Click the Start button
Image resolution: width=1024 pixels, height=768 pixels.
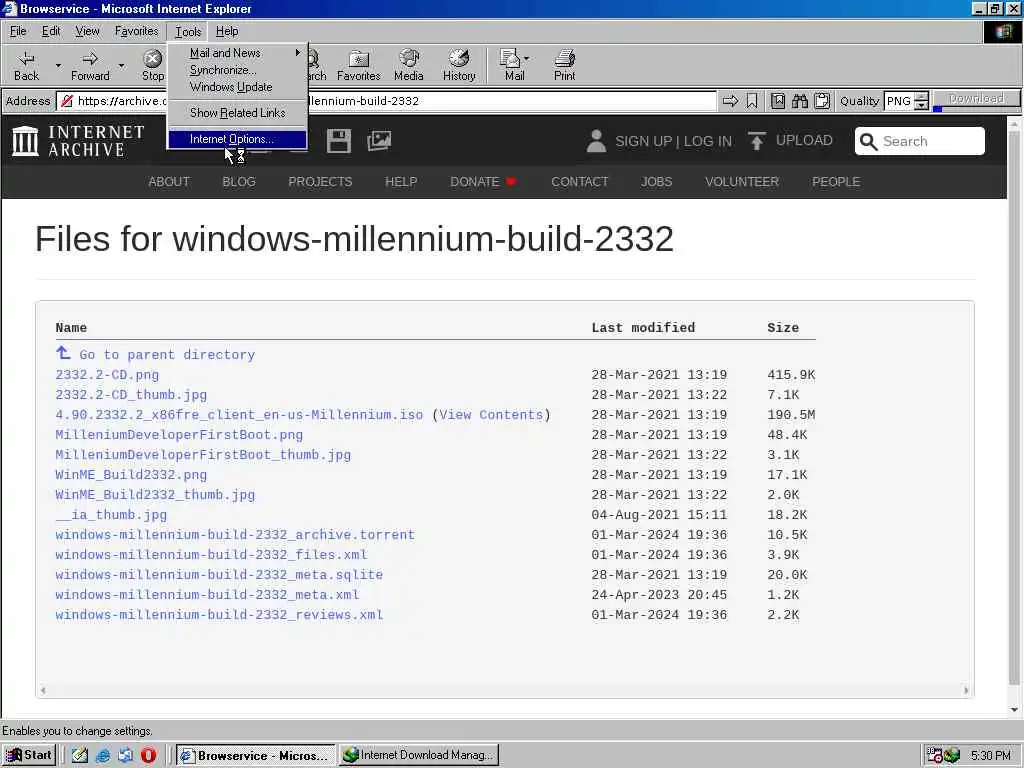29,756
